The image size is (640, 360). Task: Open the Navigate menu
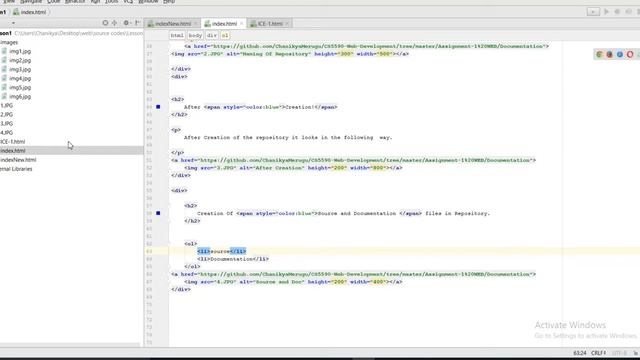[x=31, y=2]
